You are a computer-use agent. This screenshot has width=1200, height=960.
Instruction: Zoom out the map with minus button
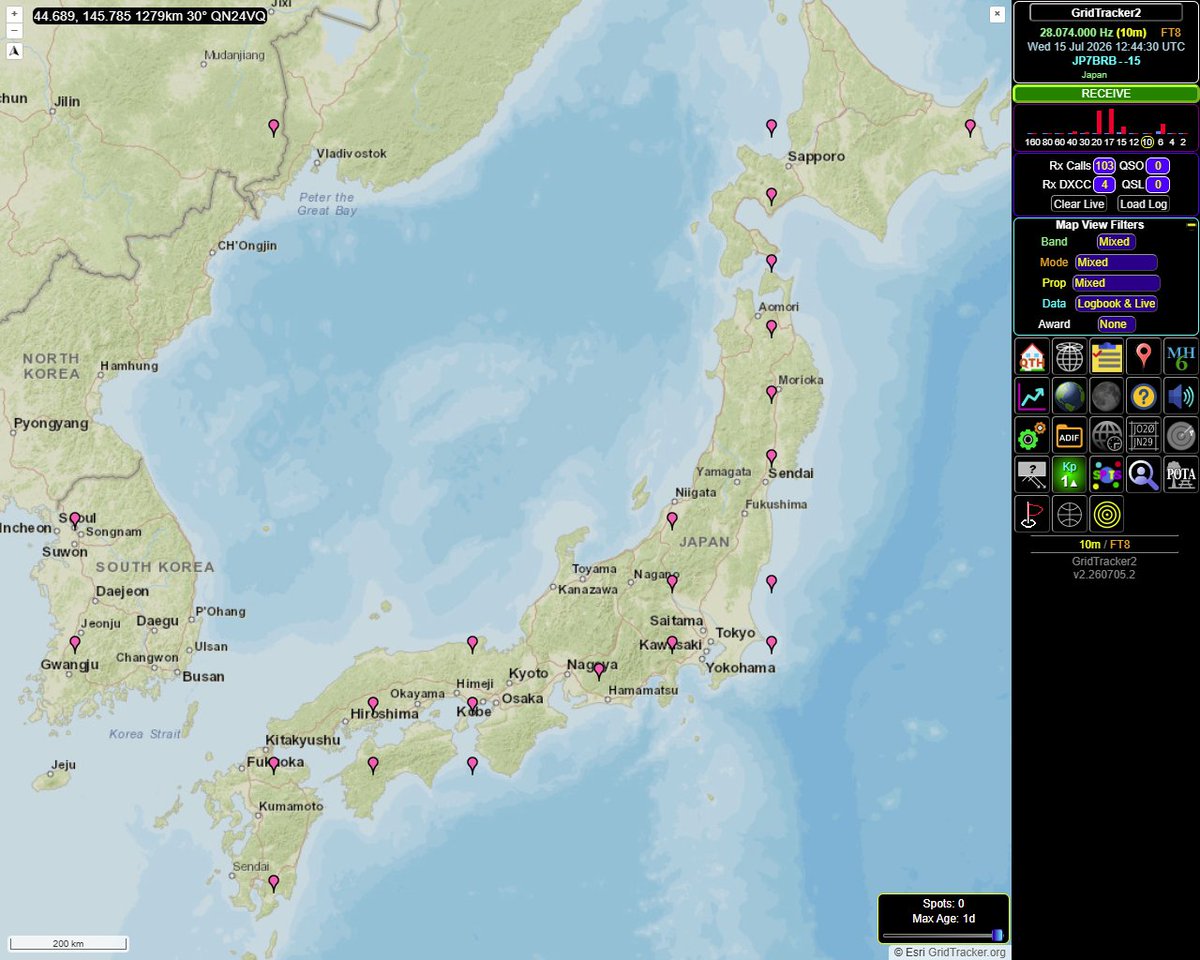pyautogui.click(x=15, y=30)
